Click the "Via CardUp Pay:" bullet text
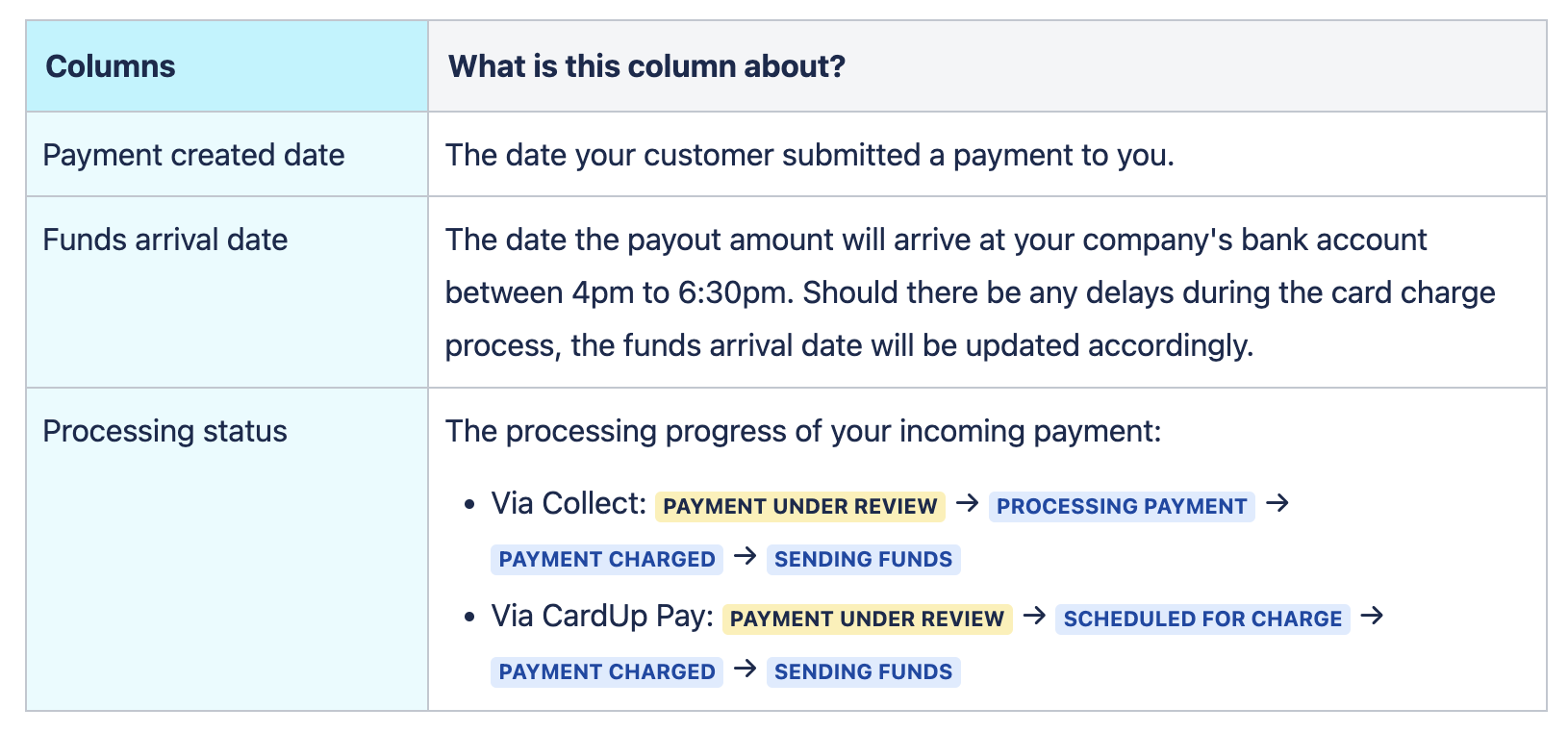Viewport: 1568px width, 733px height. tap(602, 616)
